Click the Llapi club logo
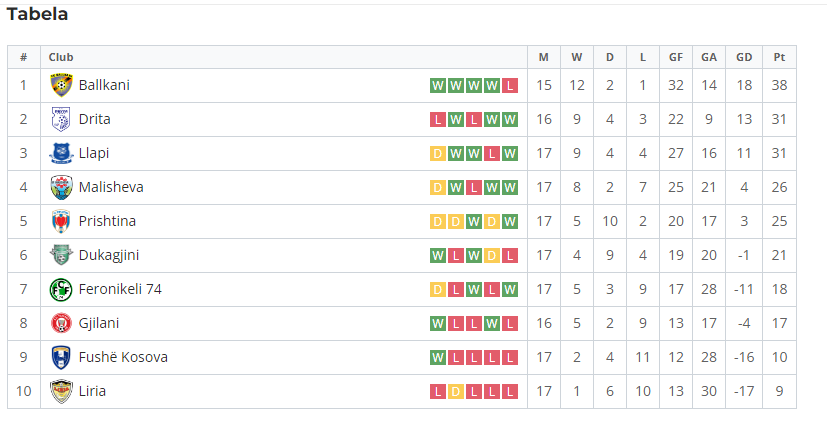The width and height of the screenshot is (827, 431). [61, 153]
